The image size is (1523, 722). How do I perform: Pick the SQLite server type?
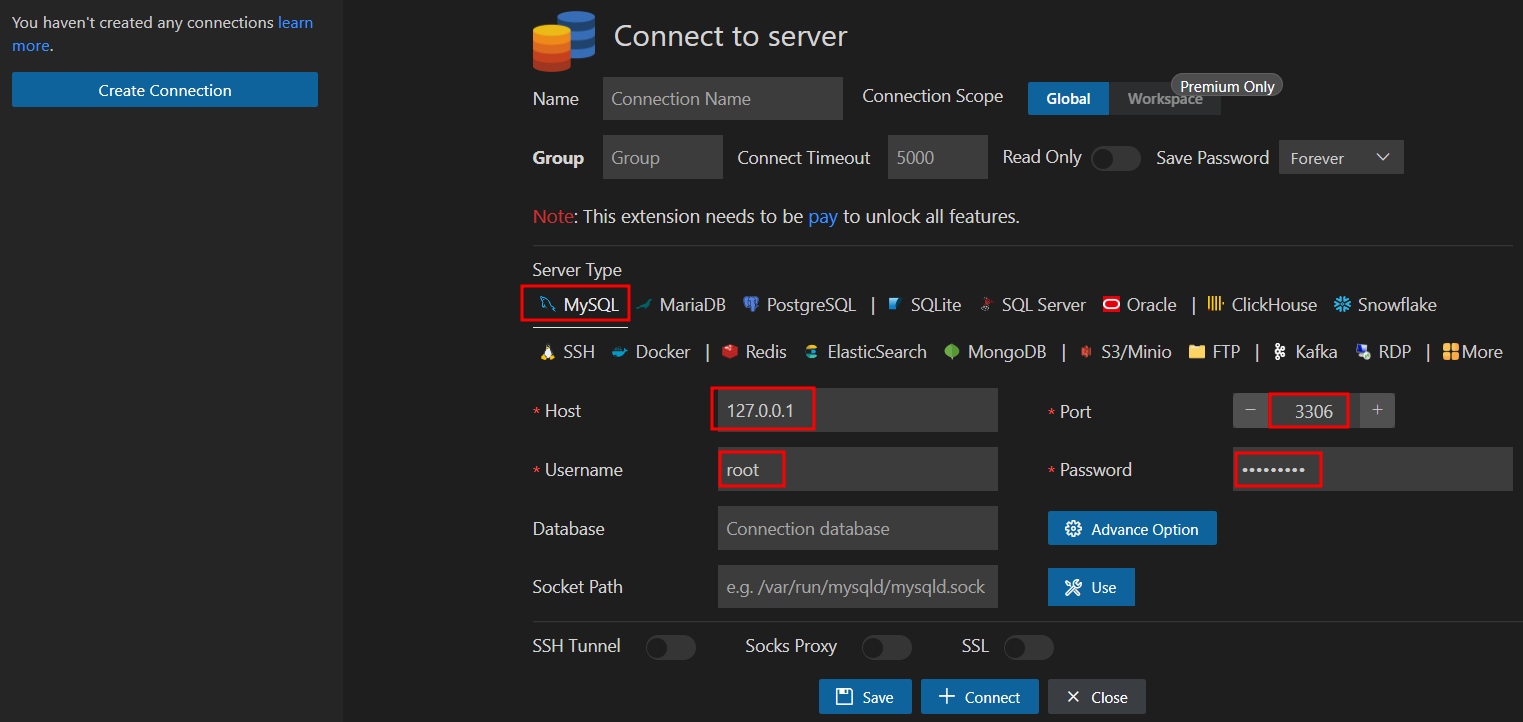pos(925,305)
